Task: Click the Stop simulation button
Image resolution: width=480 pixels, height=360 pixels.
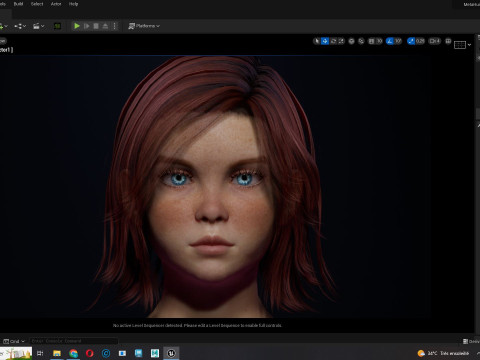Action: click(x=96, y=26)
